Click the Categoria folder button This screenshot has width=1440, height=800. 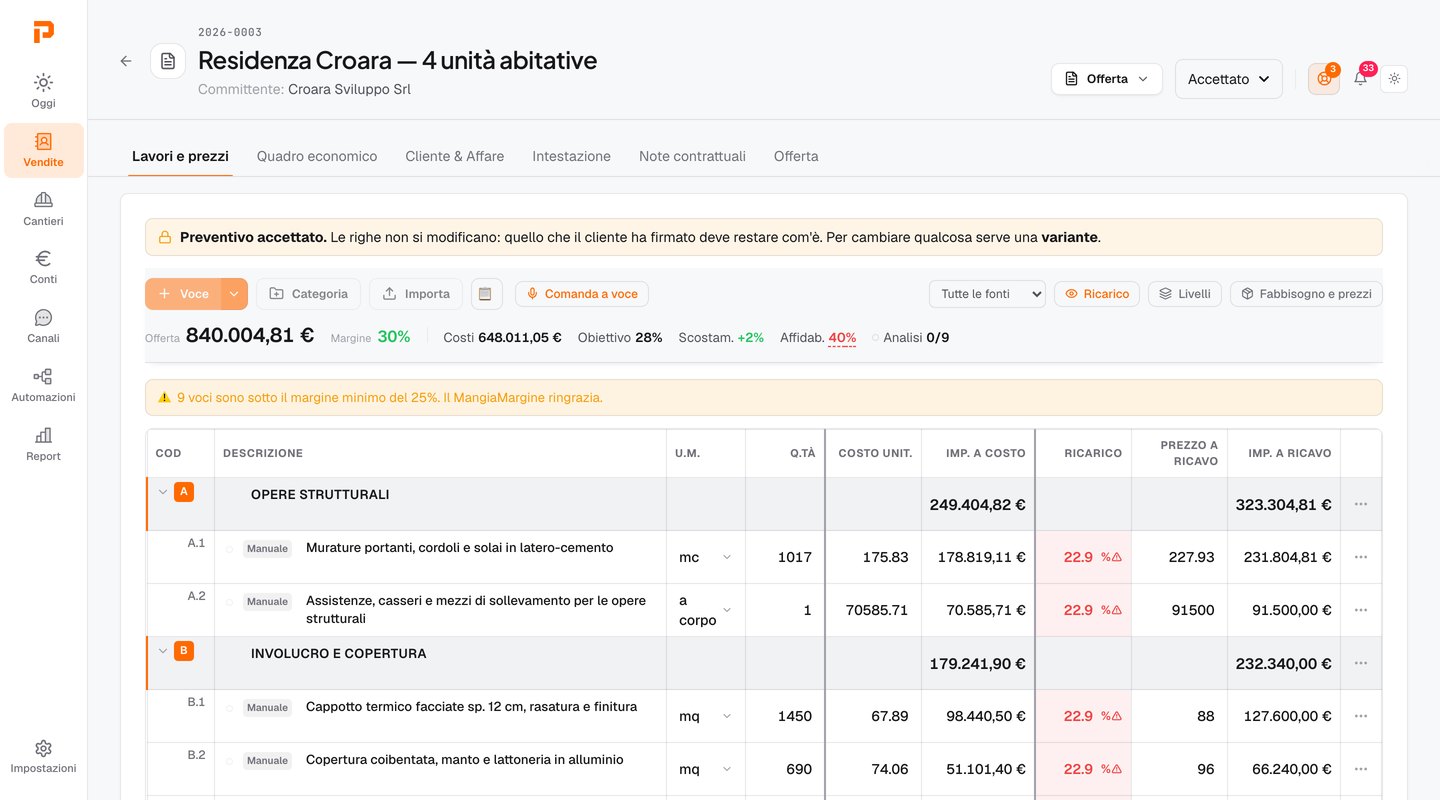click(309, 294)
